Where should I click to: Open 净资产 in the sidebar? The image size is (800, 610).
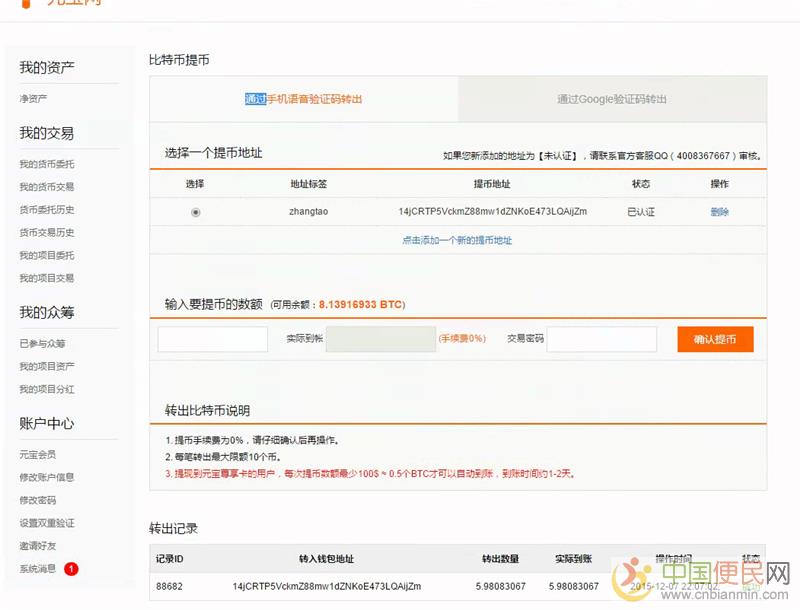point(33,99)
